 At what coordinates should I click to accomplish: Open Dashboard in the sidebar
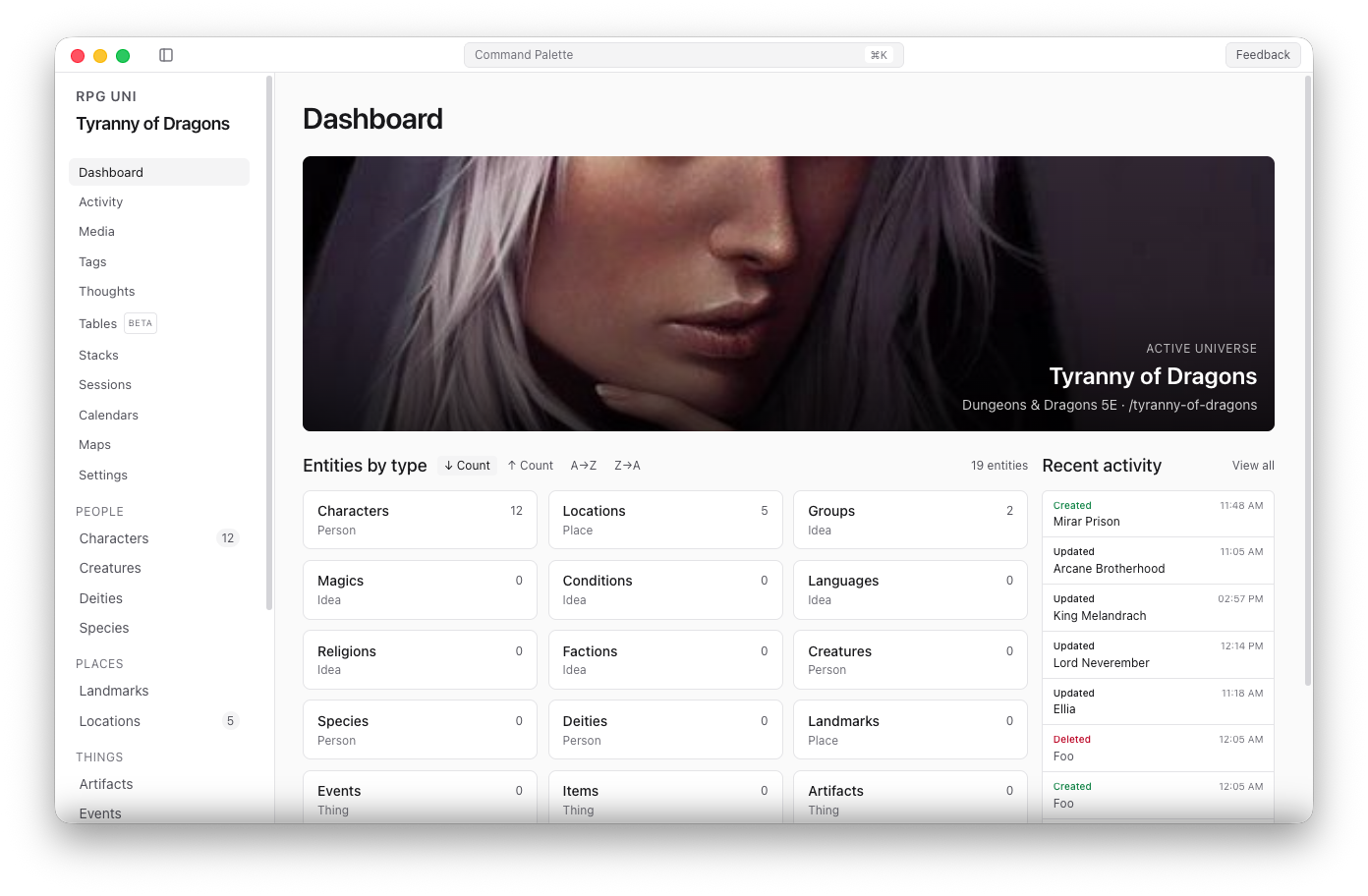point(159,172)
